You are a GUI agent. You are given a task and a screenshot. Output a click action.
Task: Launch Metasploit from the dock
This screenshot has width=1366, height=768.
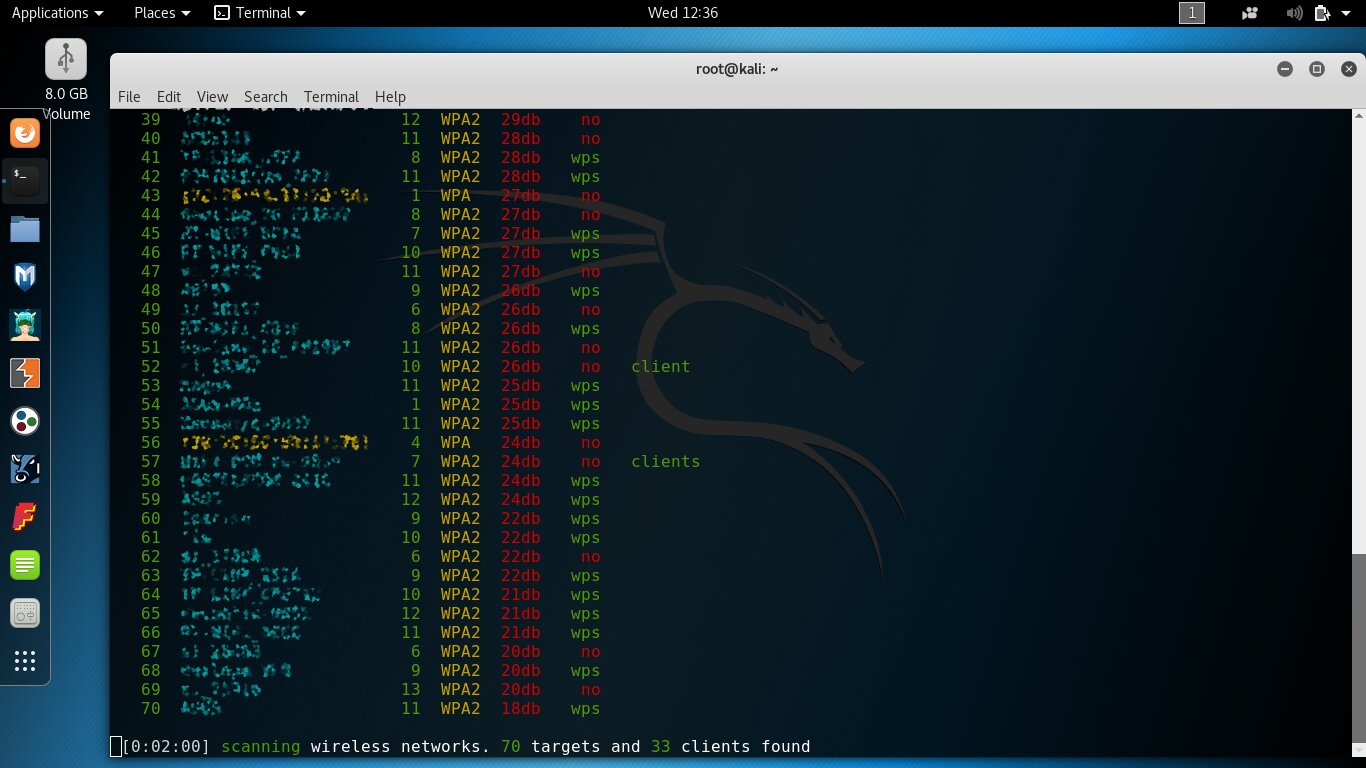coord(25,277)
